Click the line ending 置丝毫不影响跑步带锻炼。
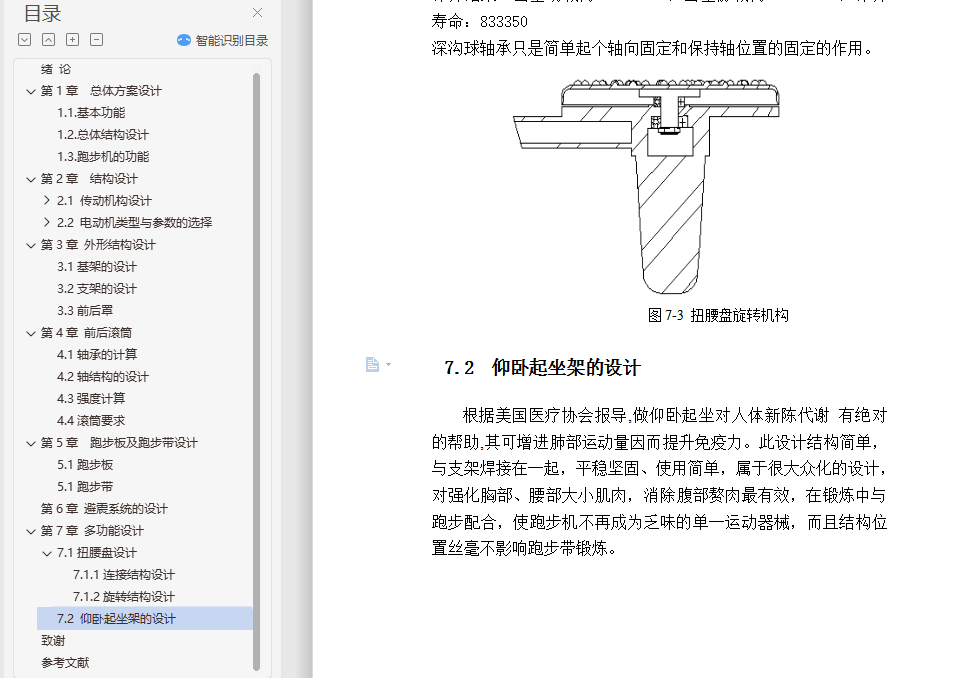 coord(525,548)
